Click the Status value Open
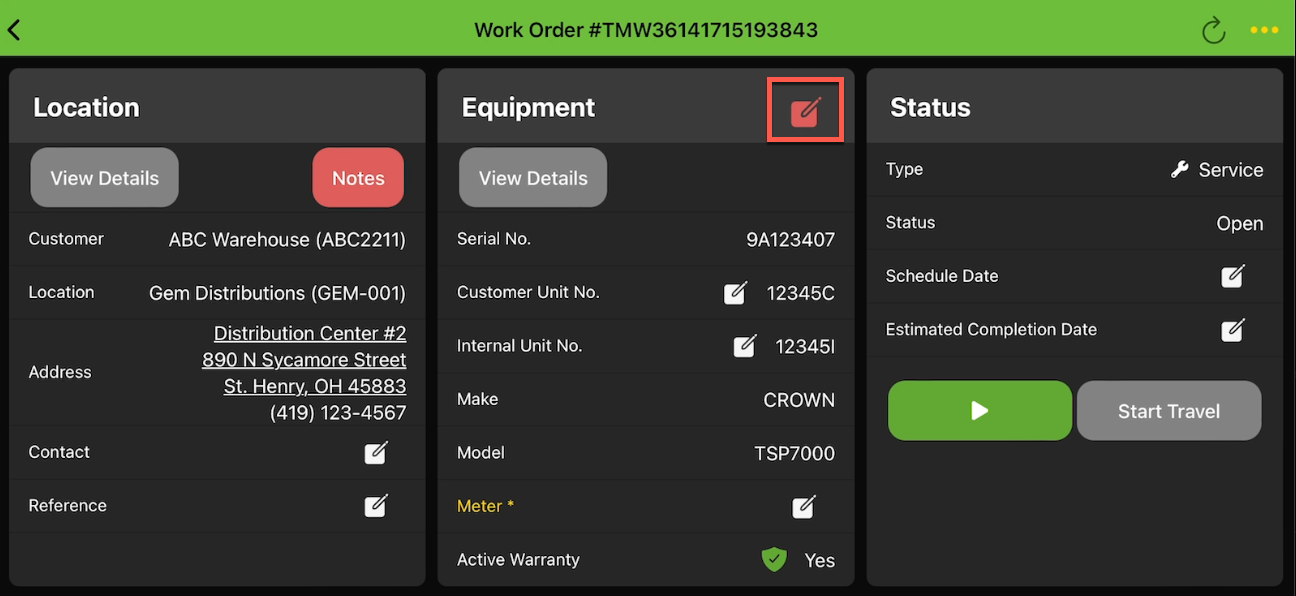The image size is (1296, 596). (1240, 223)
